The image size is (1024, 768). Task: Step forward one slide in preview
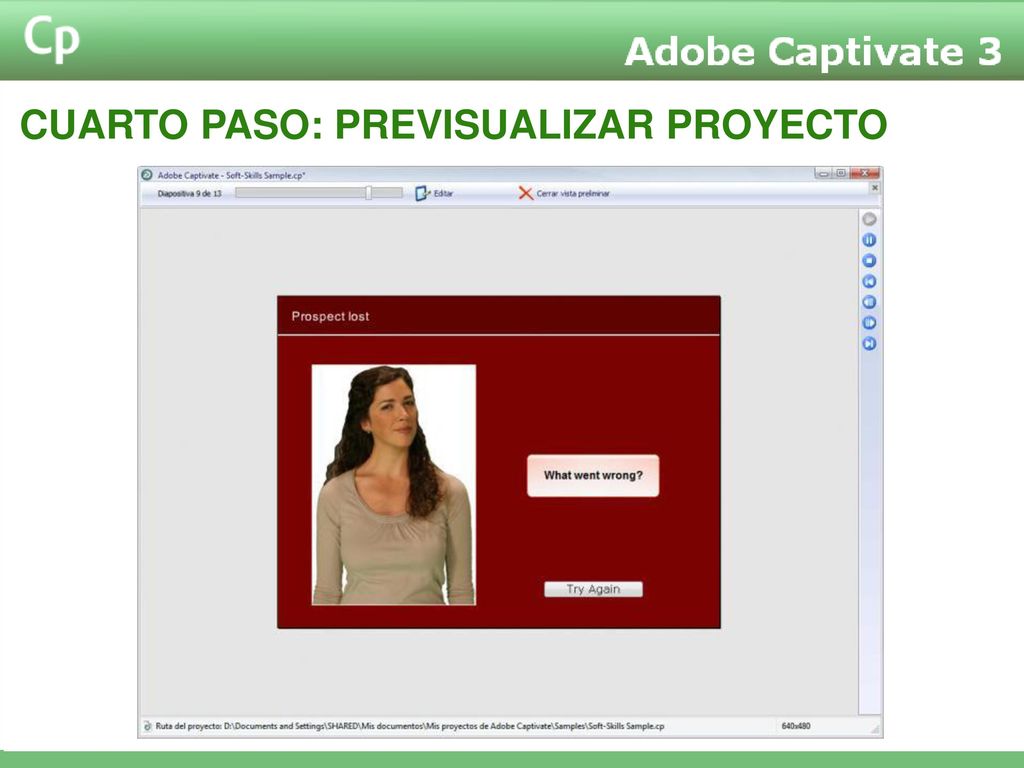[x=869, y=323]
